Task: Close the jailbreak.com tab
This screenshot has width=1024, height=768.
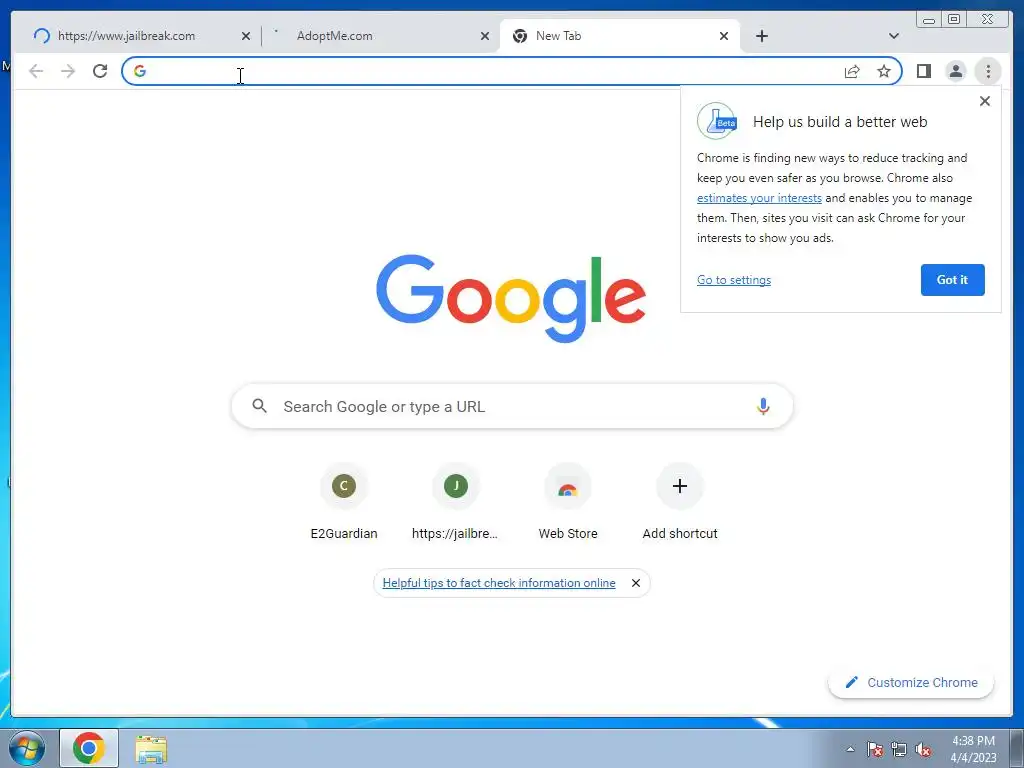Action: pos(246,37)
